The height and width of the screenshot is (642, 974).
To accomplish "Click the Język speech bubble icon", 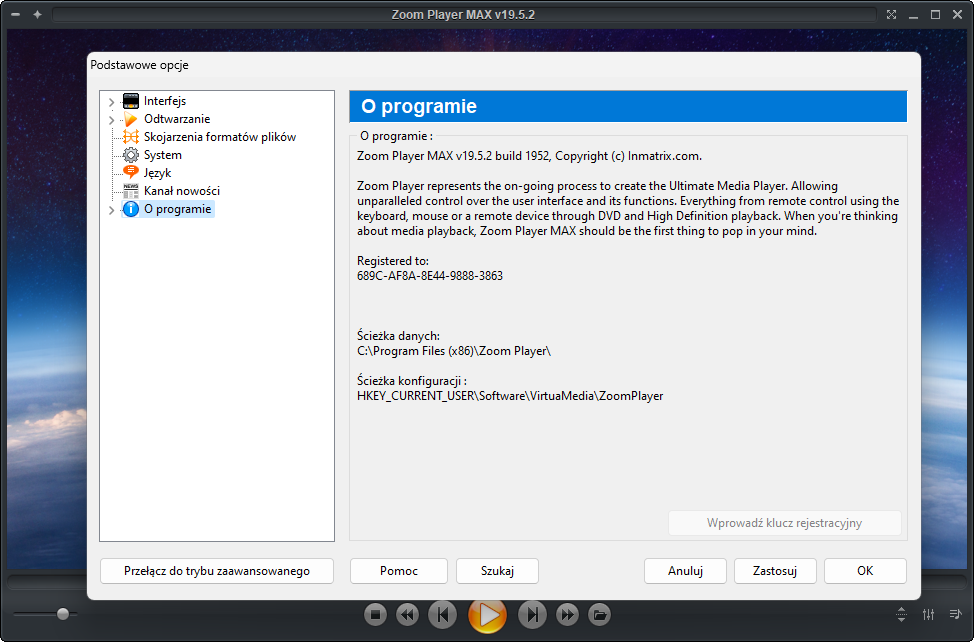I will [130, 173].
